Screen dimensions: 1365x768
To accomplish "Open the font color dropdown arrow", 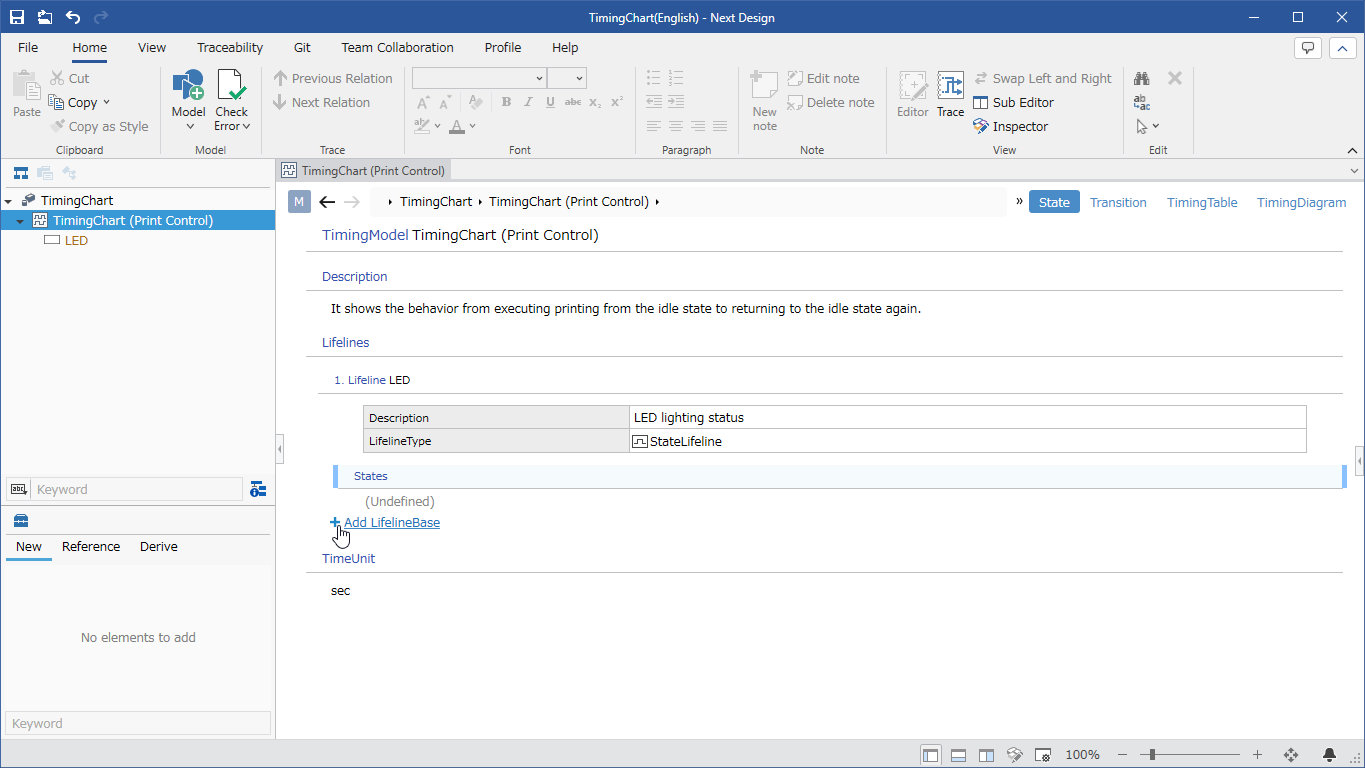I will 472,126.
